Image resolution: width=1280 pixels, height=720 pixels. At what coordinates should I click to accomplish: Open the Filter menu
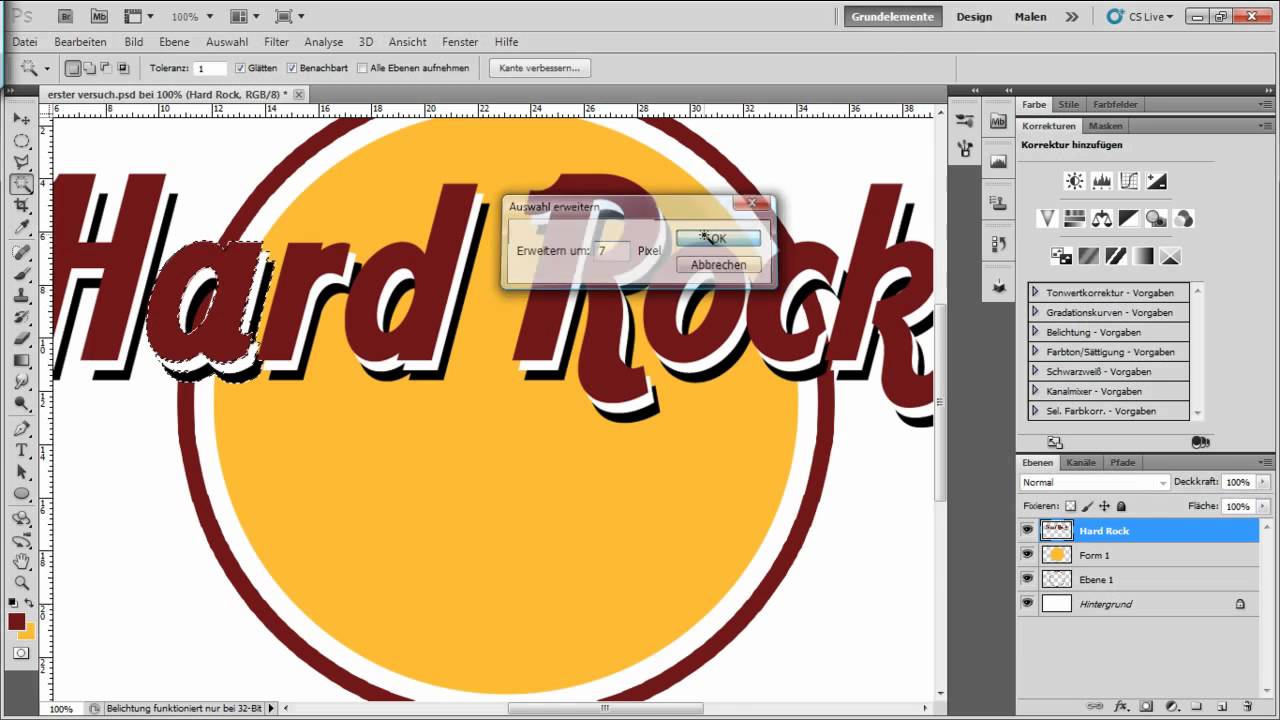pyautogui.click(x=276, y=42)
